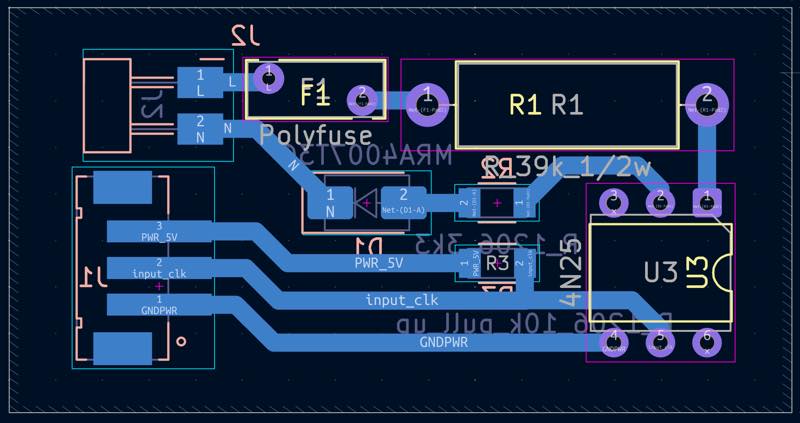Select J1 pad 1 labeled GNDPWR
Image resolution: width=800 pixels, height=423 pixels.
tap(159, 304)
